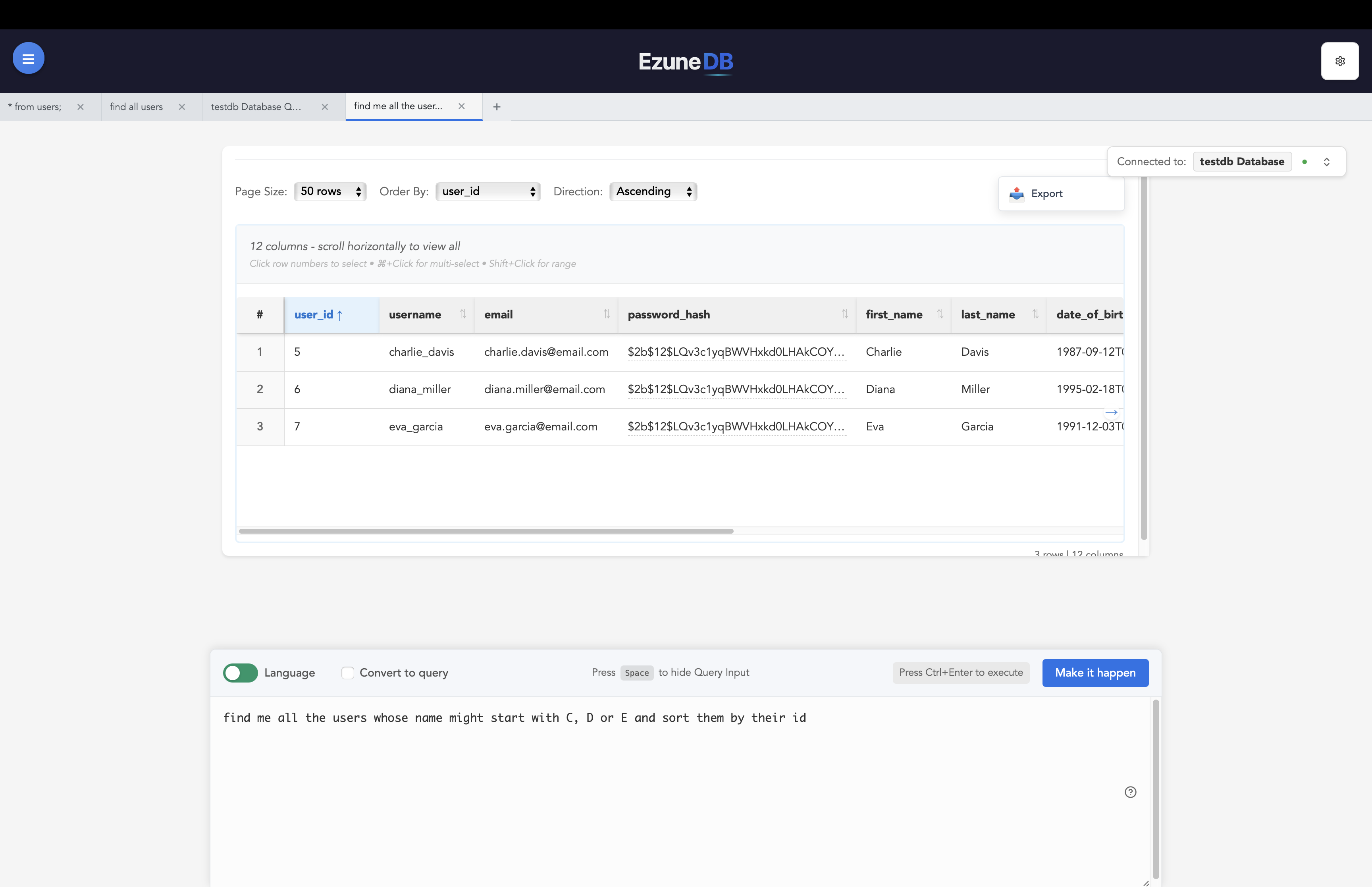Close the '* from users;' tab

(81, 106)
